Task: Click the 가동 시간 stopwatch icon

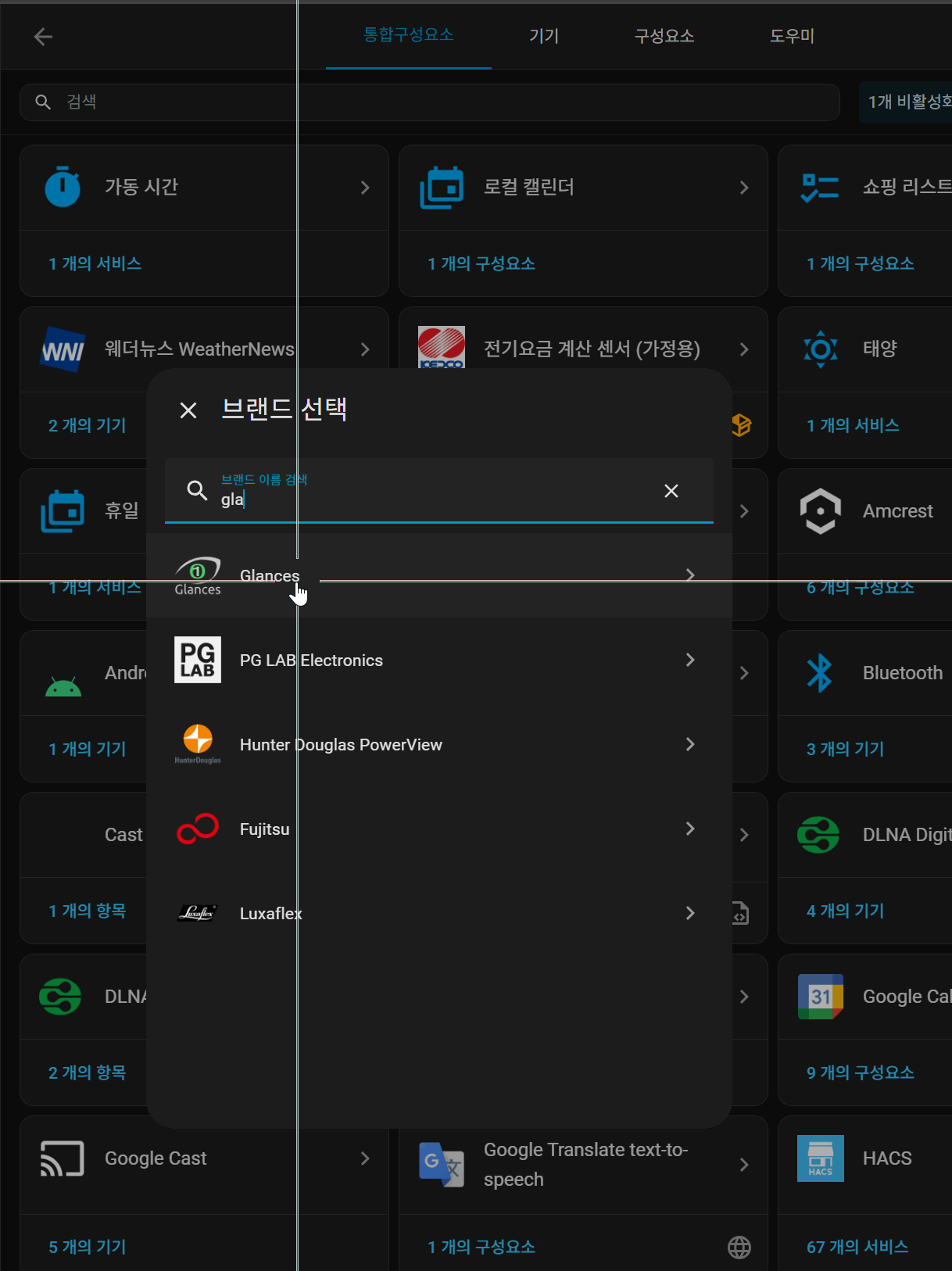Action: tap(63, 187)
